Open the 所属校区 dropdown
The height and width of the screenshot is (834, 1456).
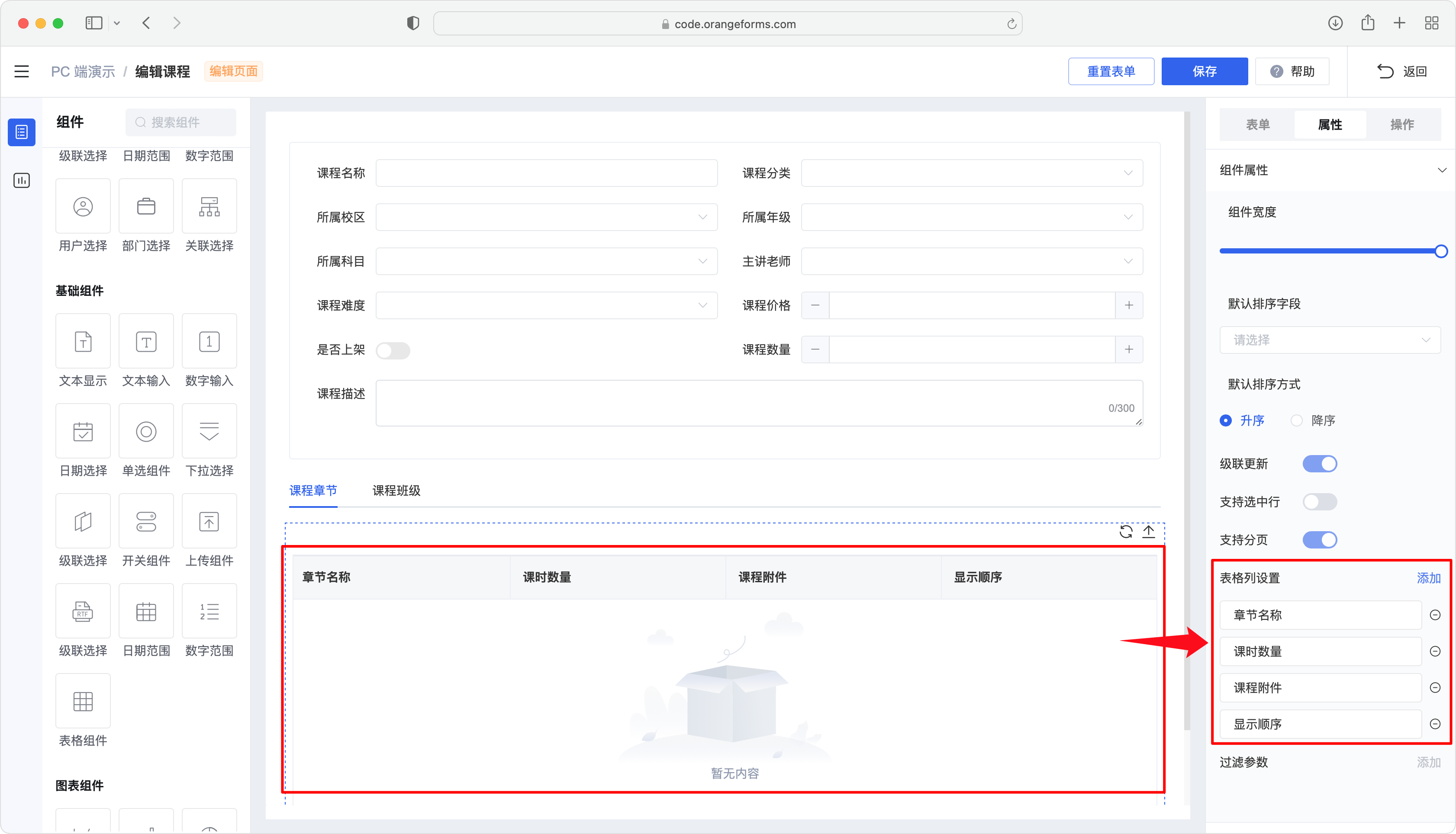tap(547, 217)
